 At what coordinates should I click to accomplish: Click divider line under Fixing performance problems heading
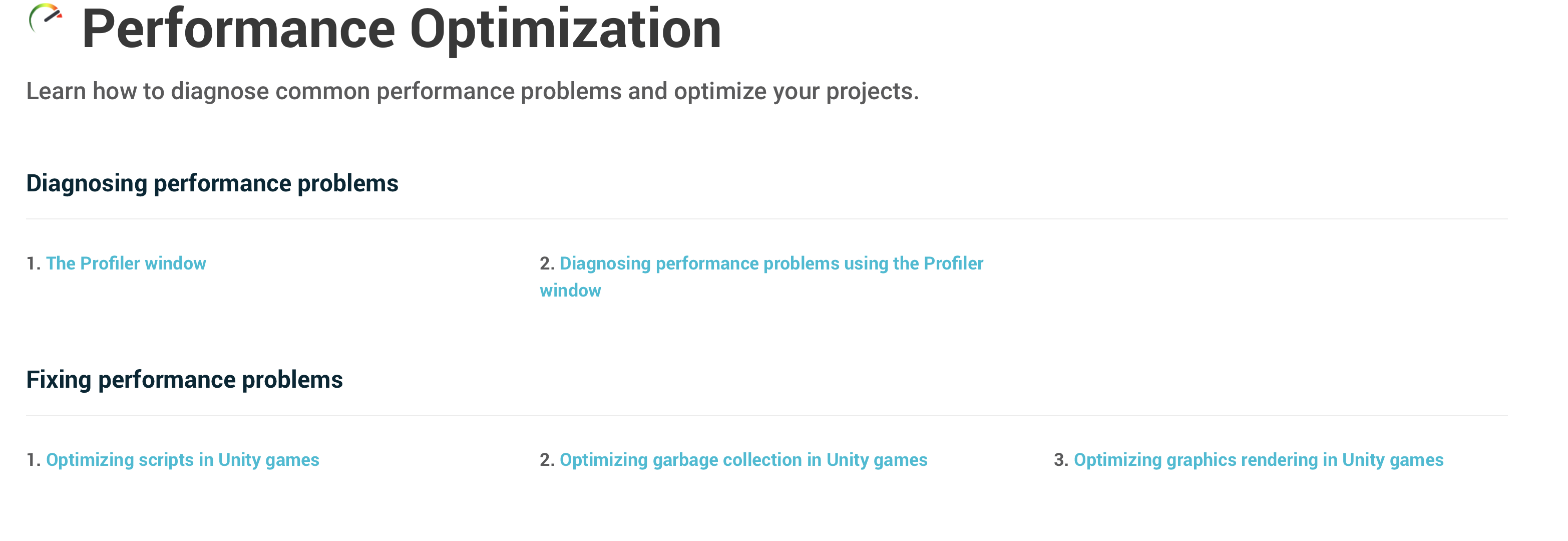(767, 415)
